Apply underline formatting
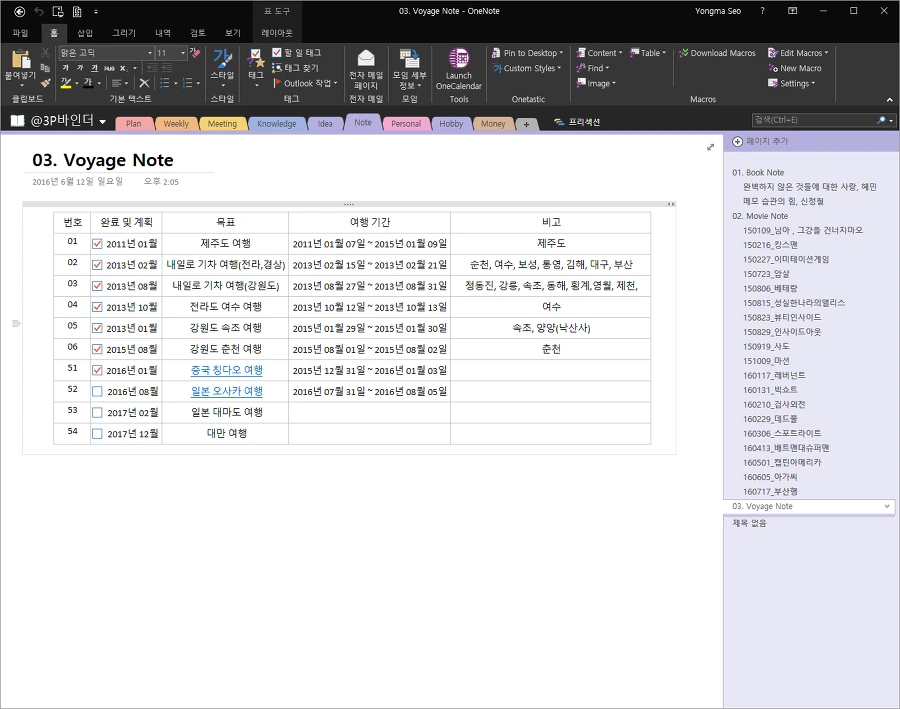900x709 pixels. [x=94, y=68]
